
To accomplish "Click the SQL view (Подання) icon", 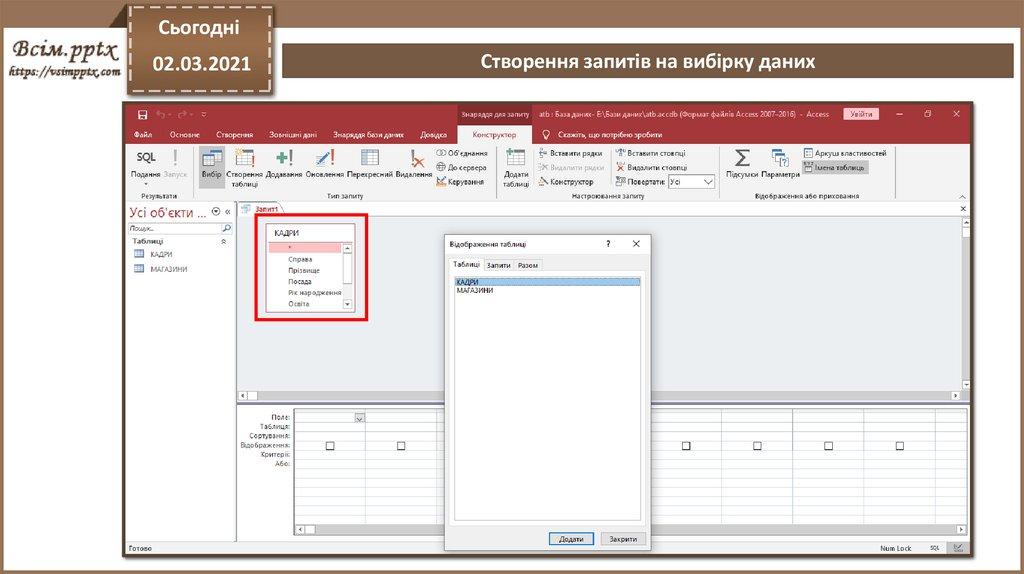I will tap(146, 158).
